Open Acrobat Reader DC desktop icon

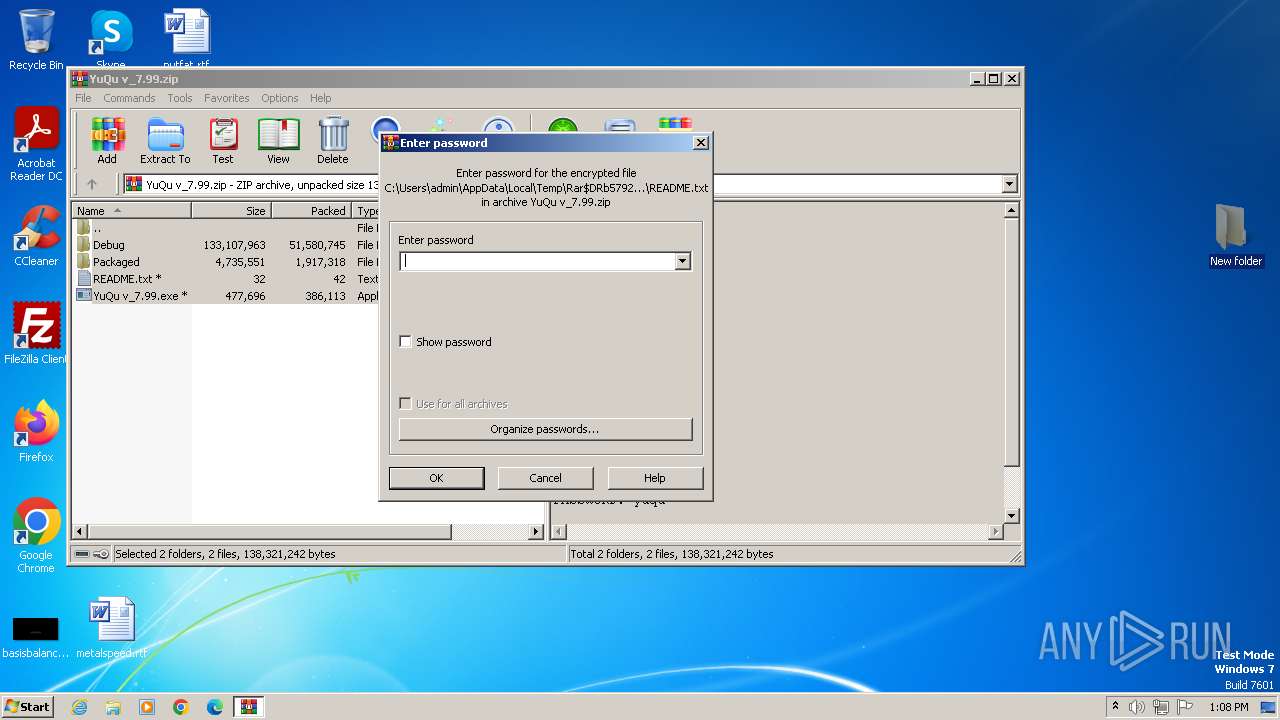[36, 145]
